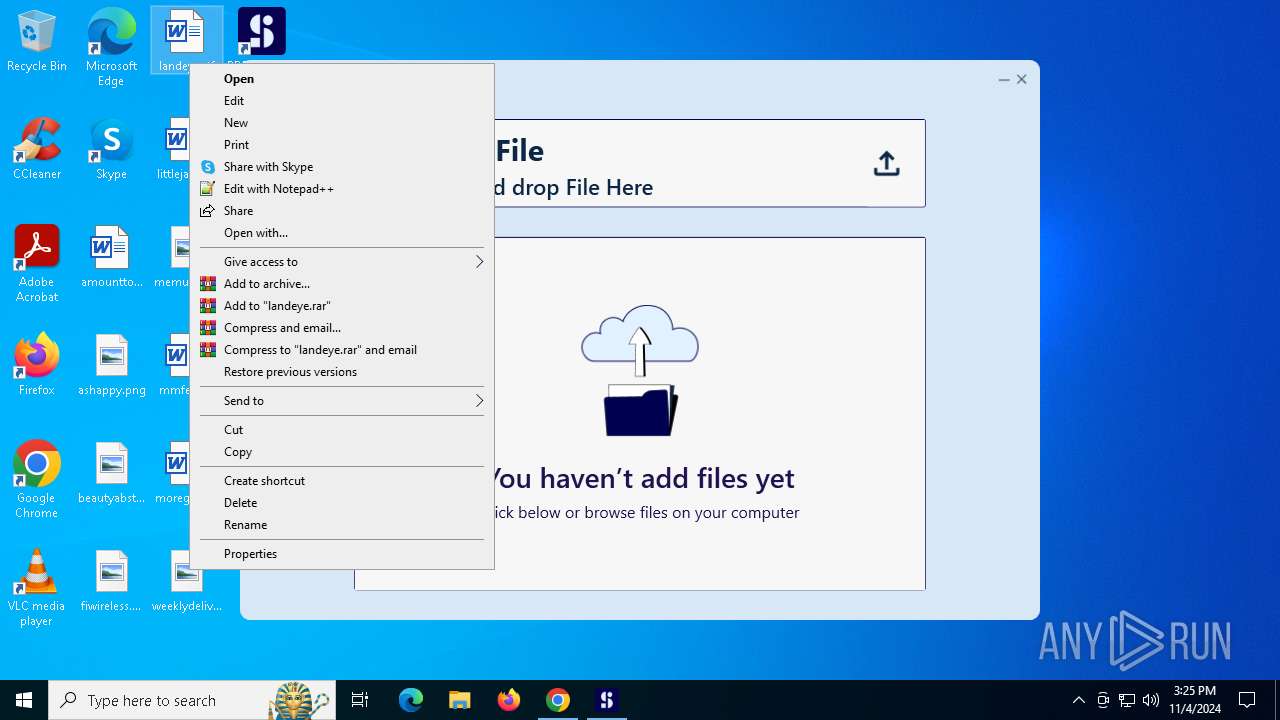The image size is (1280, 720).
Task: Select the Skype desktop shortcut
Action: (111, 149)
